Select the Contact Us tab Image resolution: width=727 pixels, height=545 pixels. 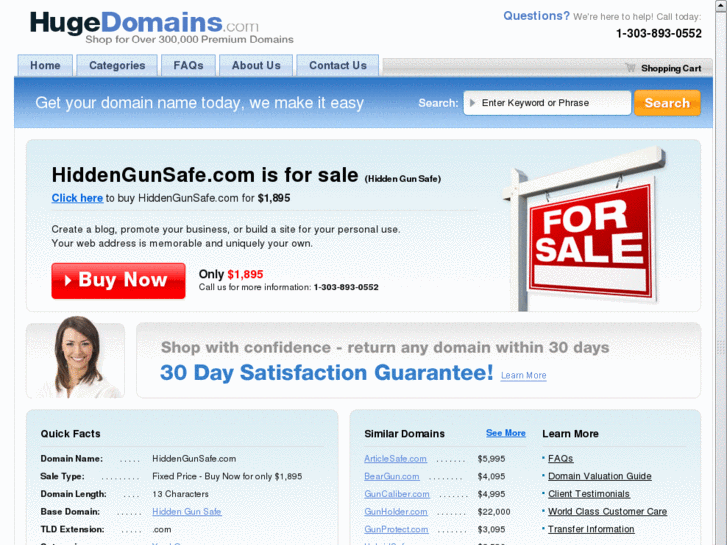338,65
